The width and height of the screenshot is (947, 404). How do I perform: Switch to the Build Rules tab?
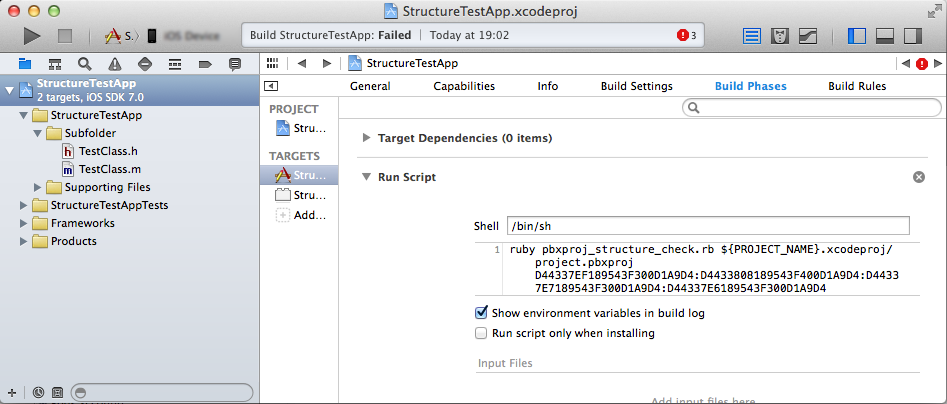point(857,86)
